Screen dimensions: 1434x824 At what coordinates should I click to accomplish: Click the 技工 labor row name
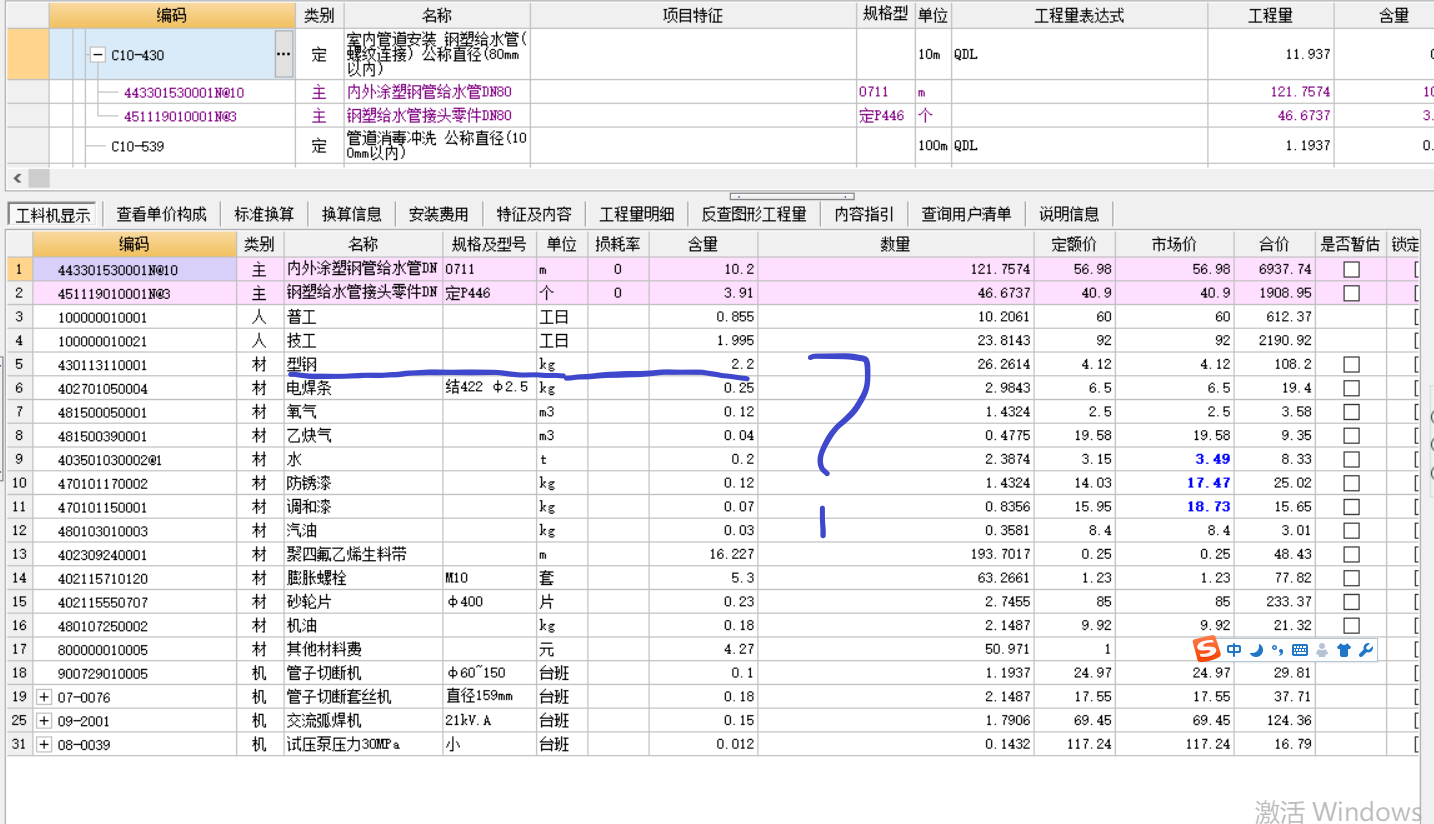tap(364, 341)
